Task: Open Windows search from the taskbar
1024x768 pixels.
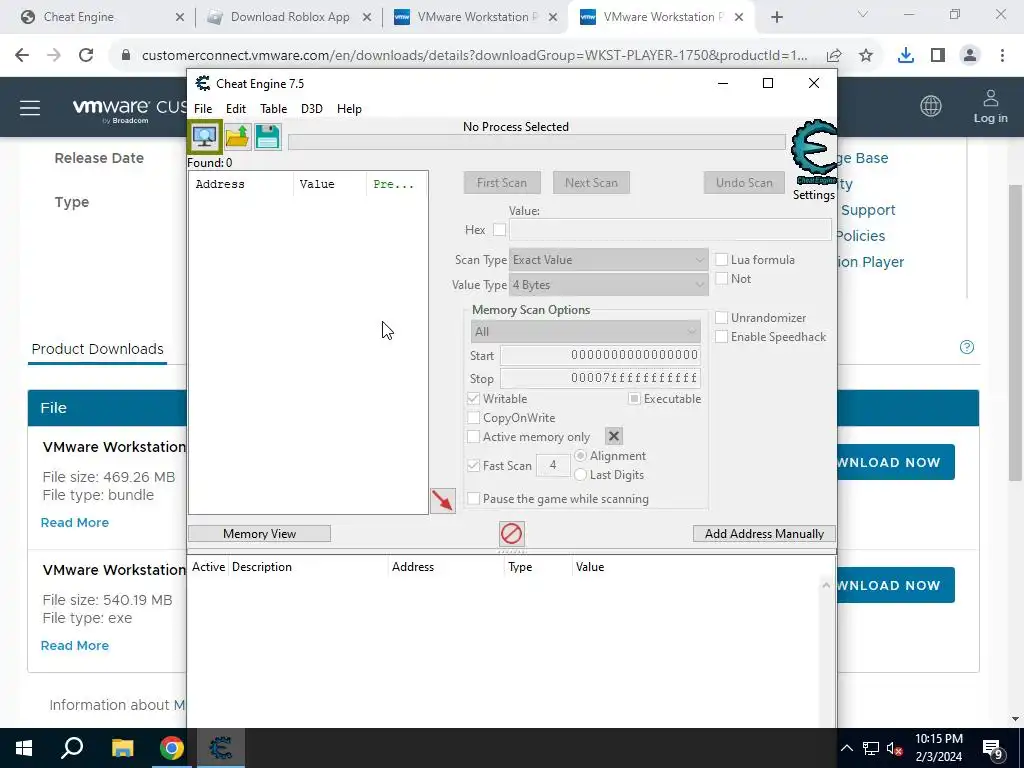Action: coord(72,748)
